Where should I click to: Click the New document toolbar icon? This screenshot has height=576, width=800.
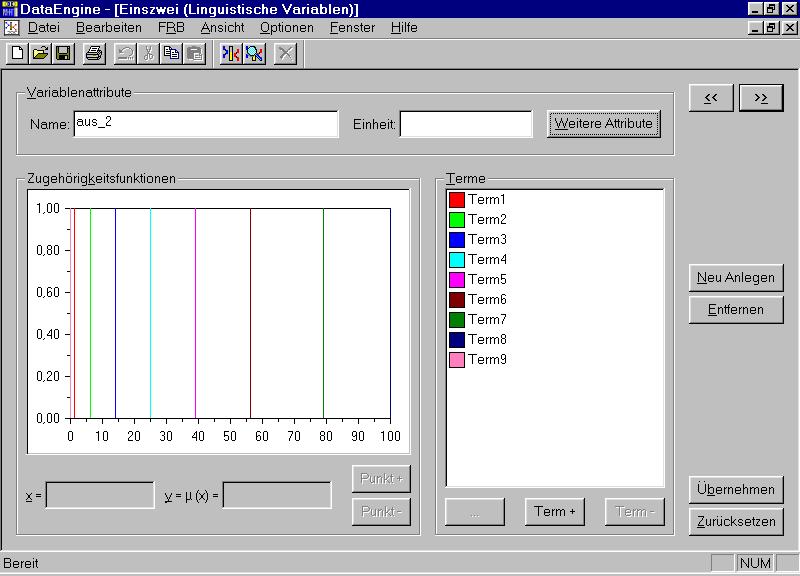coord(17,53)
